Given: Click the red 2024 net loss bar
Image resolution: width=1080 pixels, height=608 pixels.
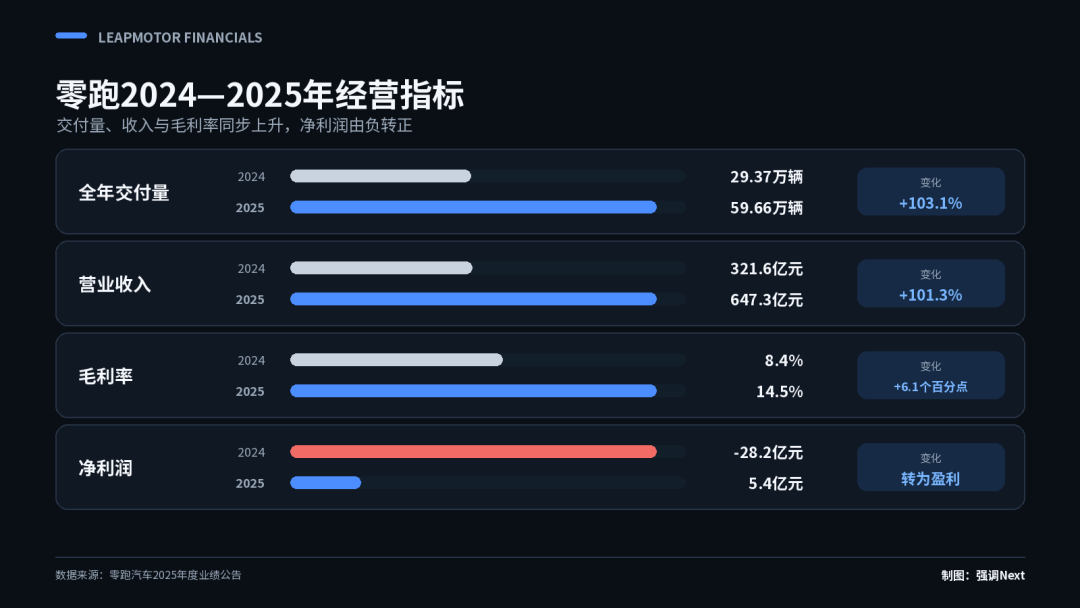Looking at the screenshot, I should [473, 452].
